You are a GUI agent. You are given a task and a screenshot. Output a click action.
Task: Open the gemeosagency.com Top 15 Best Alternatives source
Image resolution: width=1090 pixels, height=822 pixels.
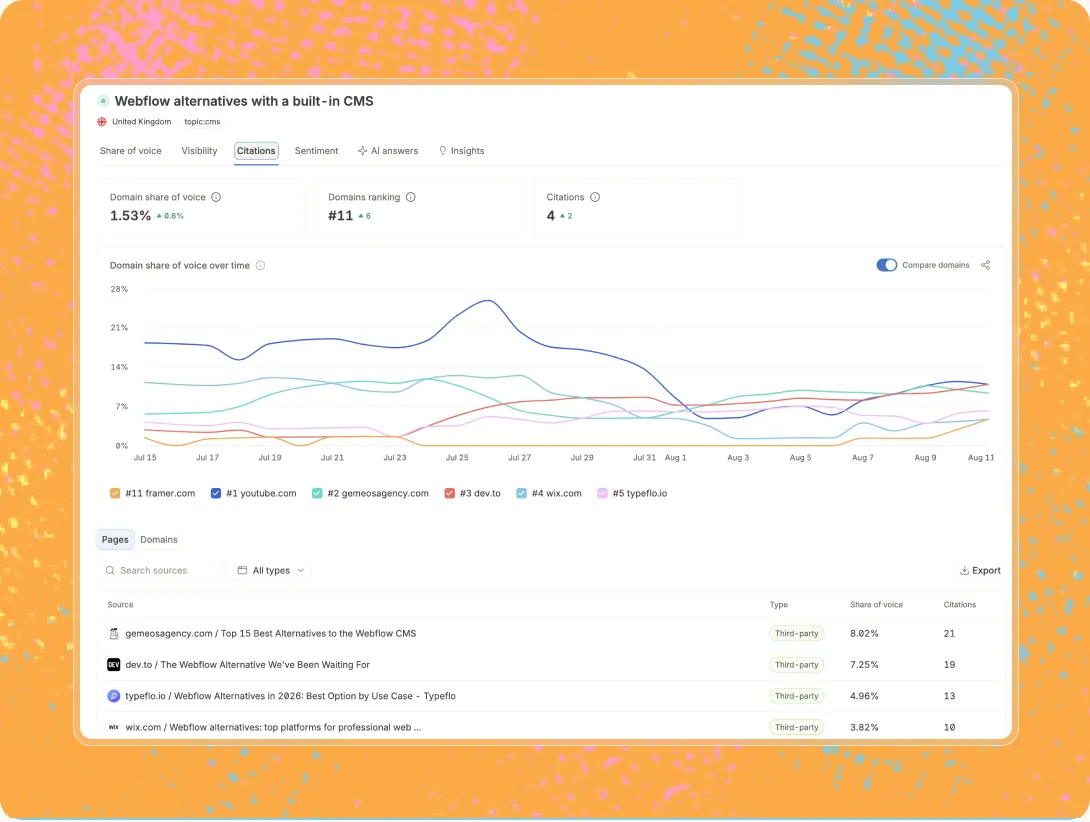click(x=271, y=634)
